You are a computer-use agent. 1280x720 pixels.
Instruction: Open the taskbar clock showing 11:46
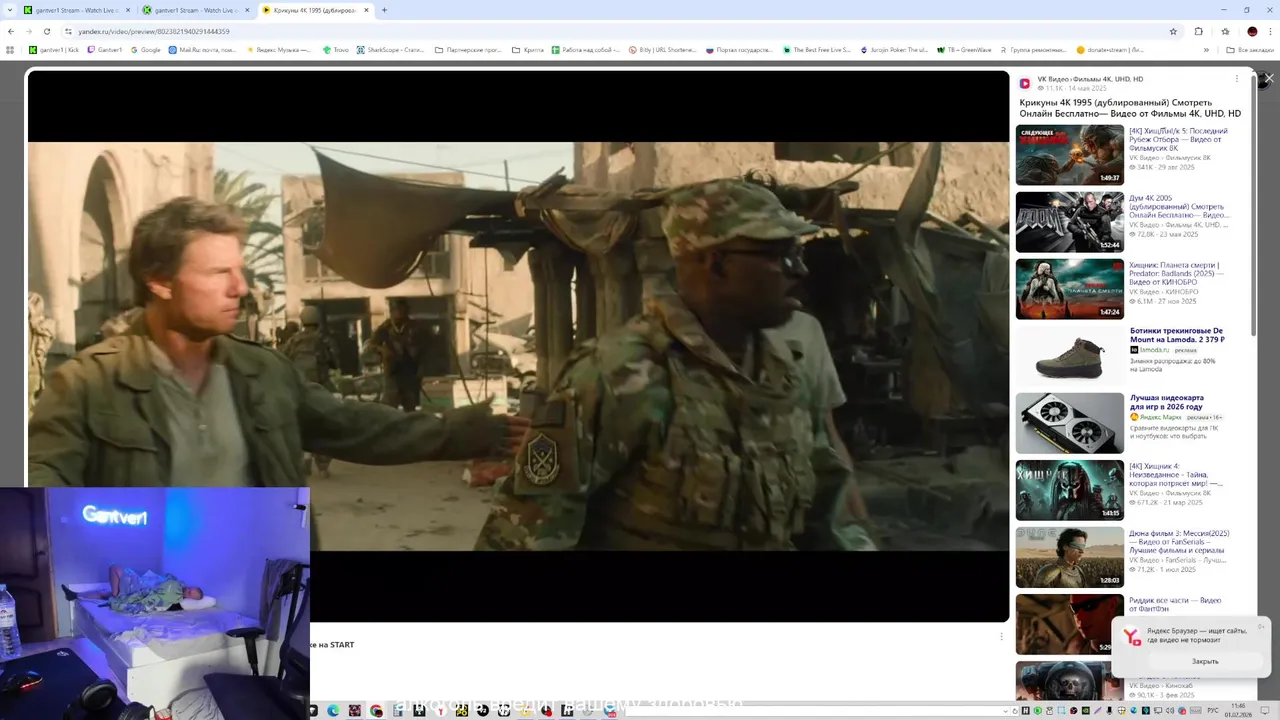coord(1238,710)
